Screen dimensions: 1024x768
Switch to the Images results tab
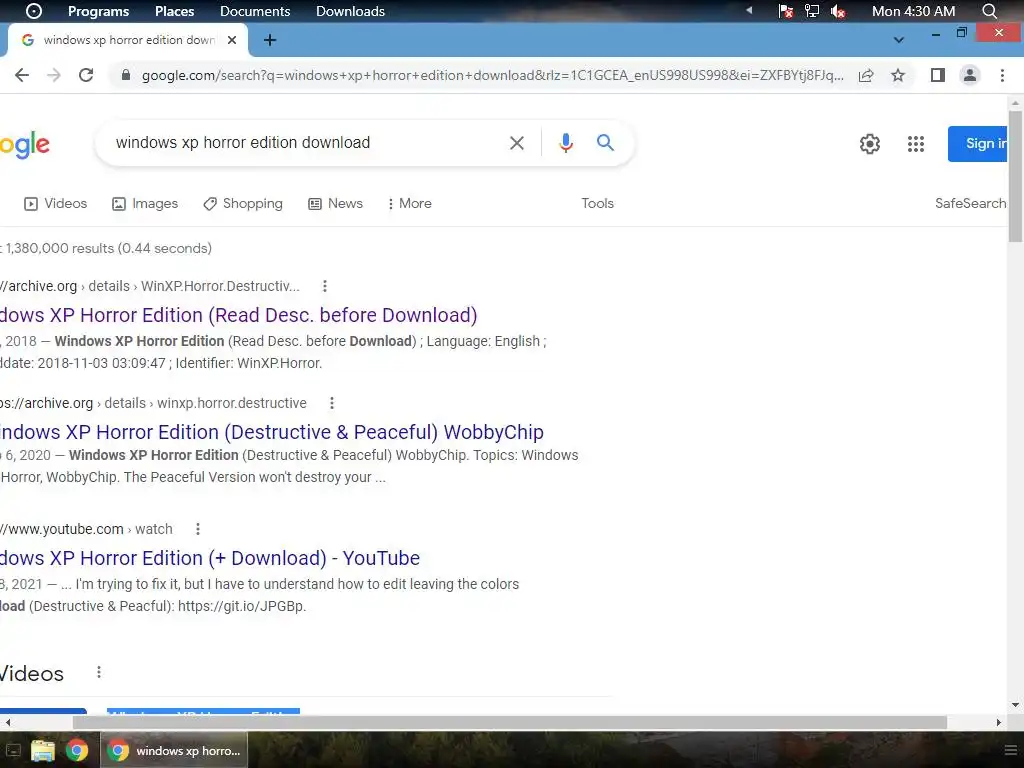(x=145, y=204)
